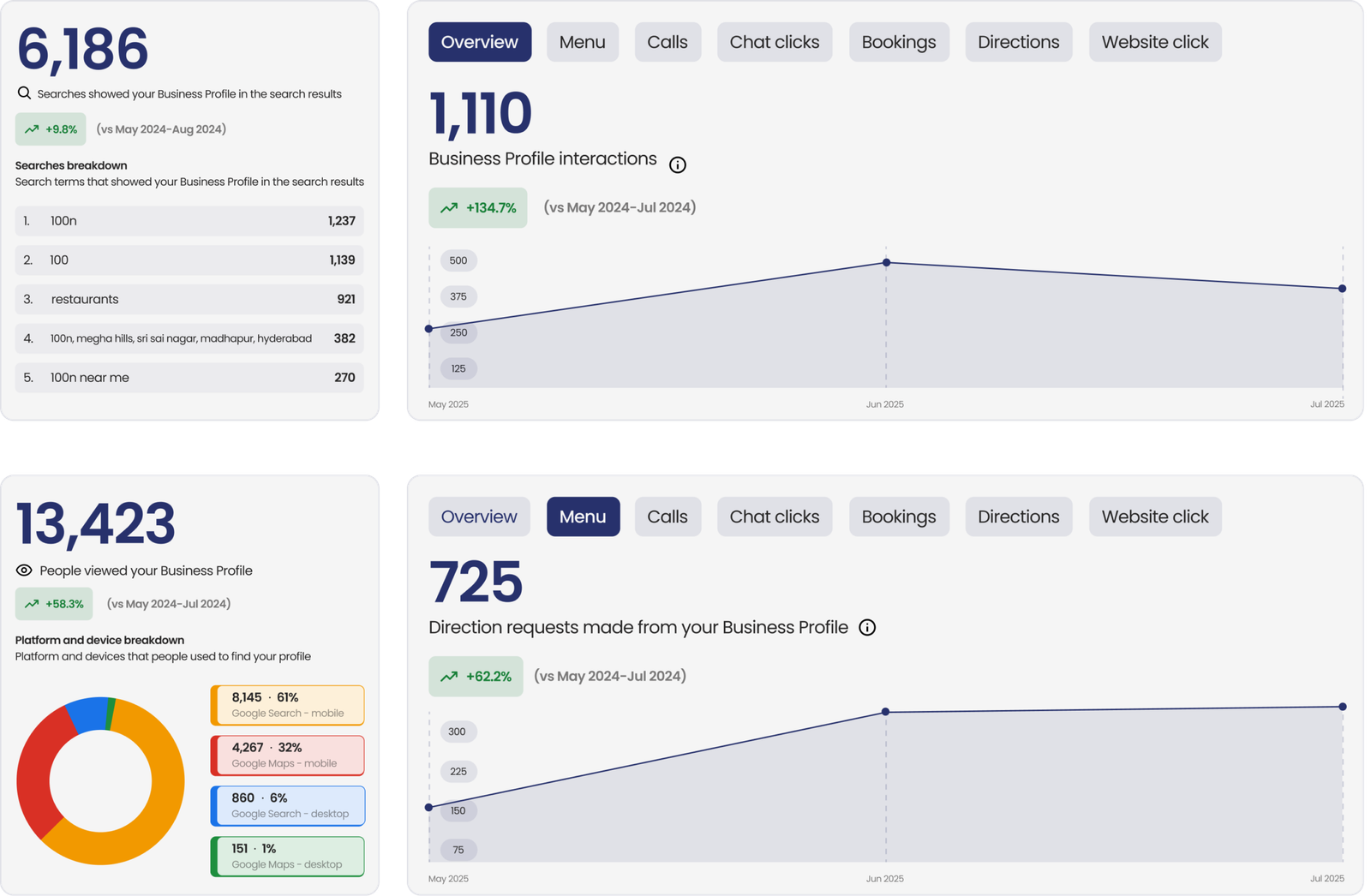The image size is (1371, 896).
Task: Click Jun 2025 data point on interactions chart
Action: click(x=886, y=262)
